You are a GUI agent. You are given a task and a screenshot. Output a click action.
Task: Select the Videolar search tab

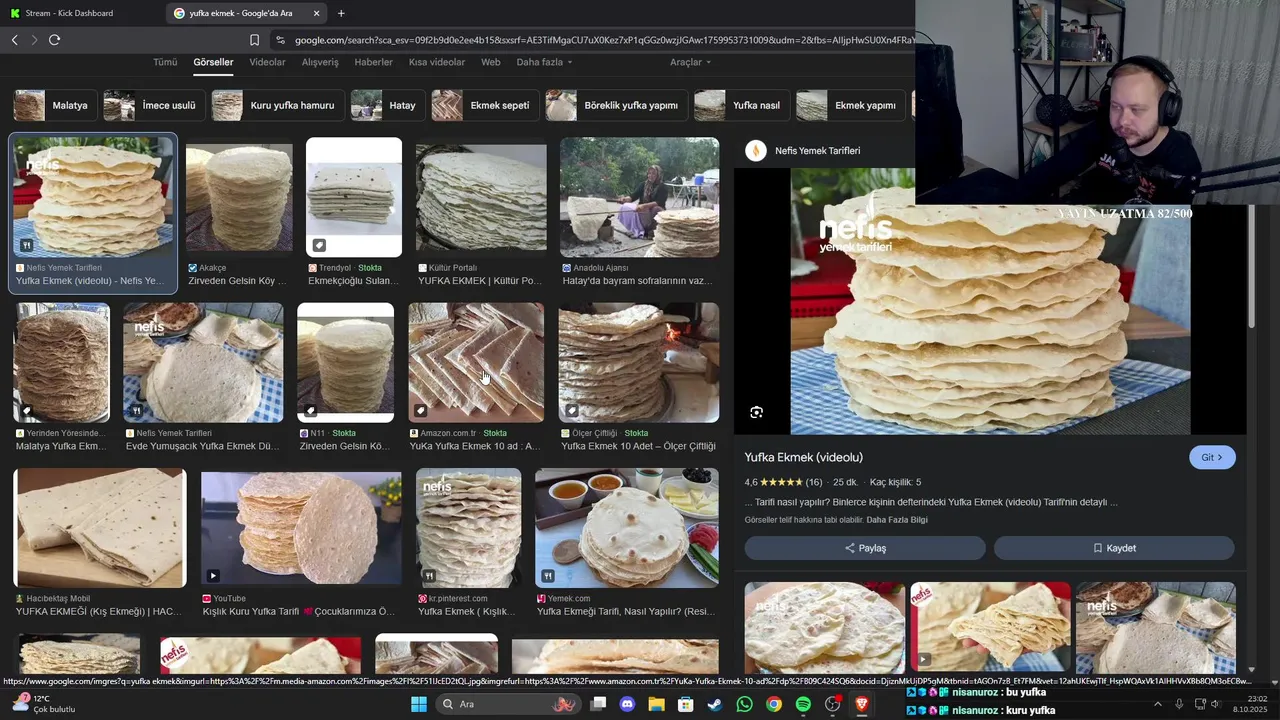pos(267,62)
